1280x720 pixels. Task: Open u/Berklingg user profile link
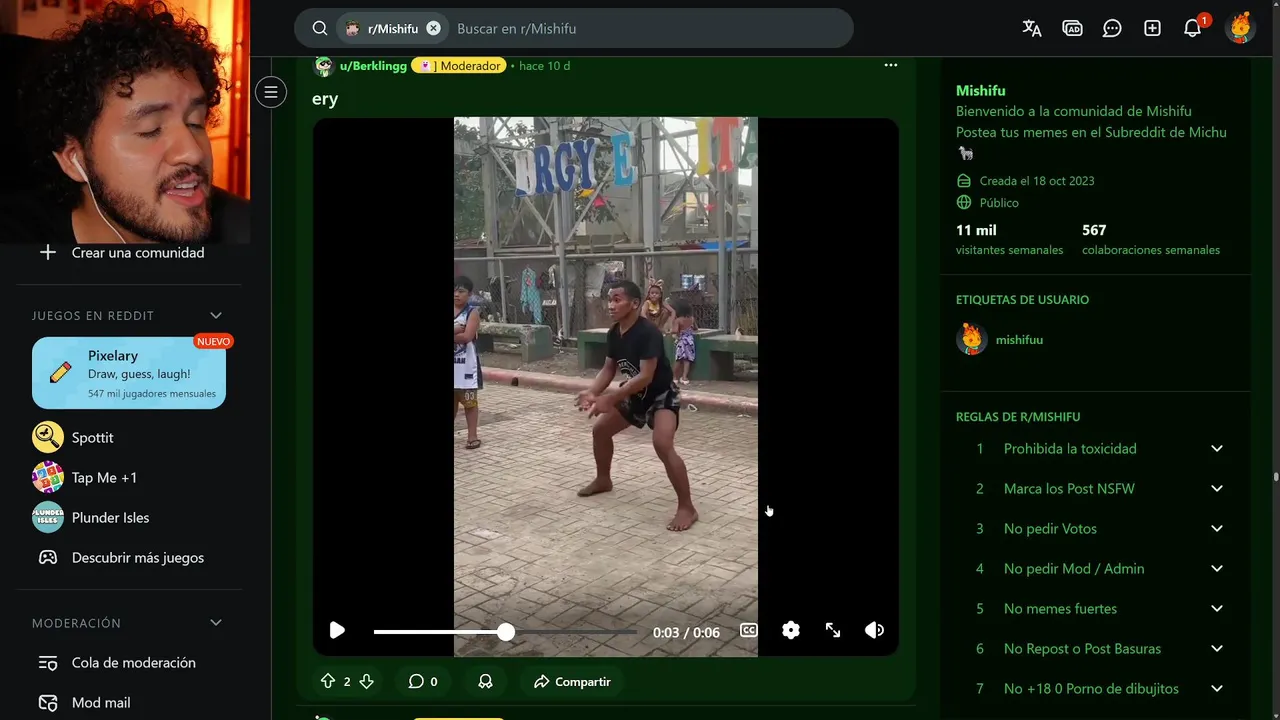tap(373, 66)
